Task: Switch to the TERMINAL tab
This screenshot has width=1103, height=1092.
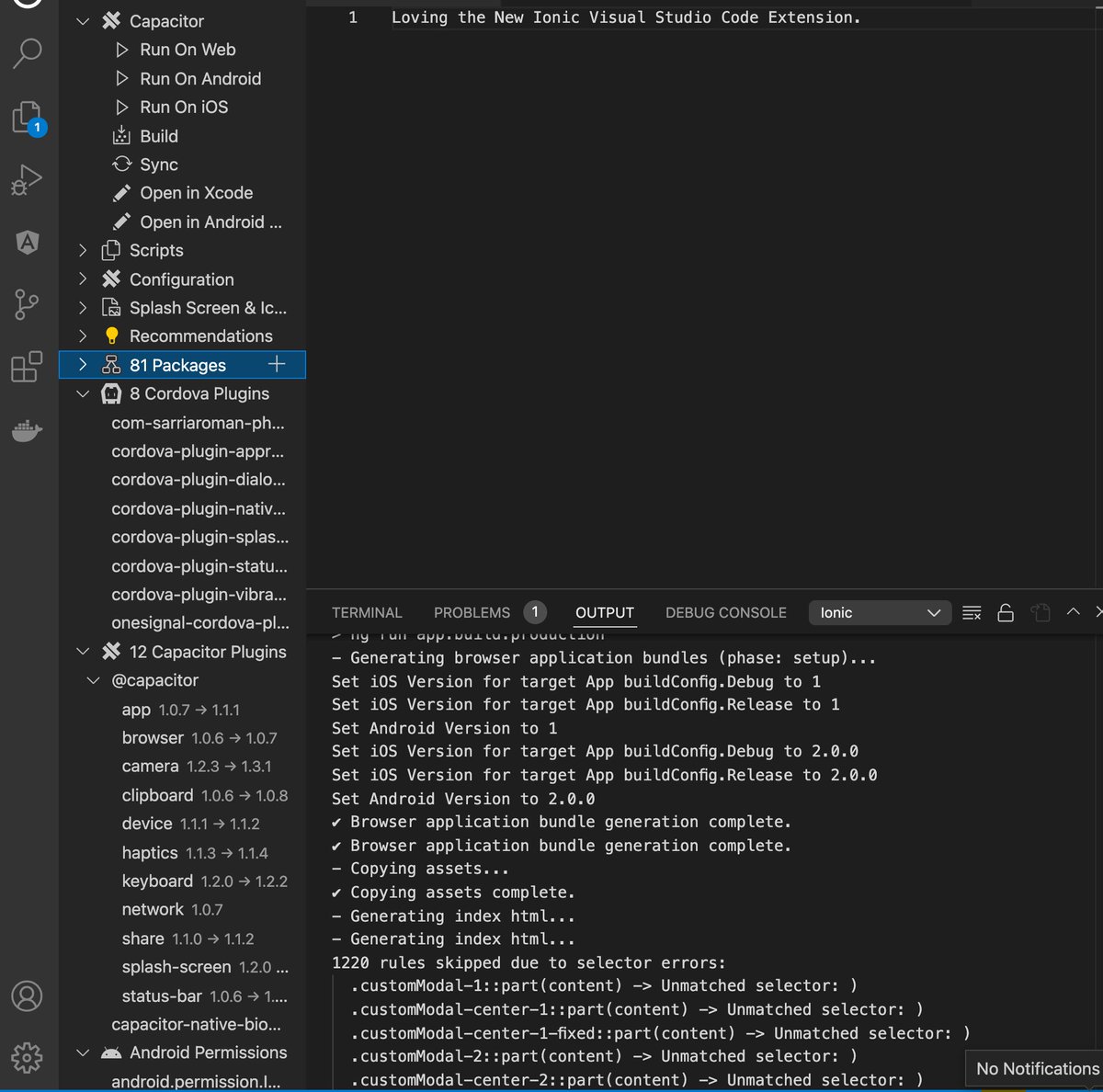Action: pos(367,613)
